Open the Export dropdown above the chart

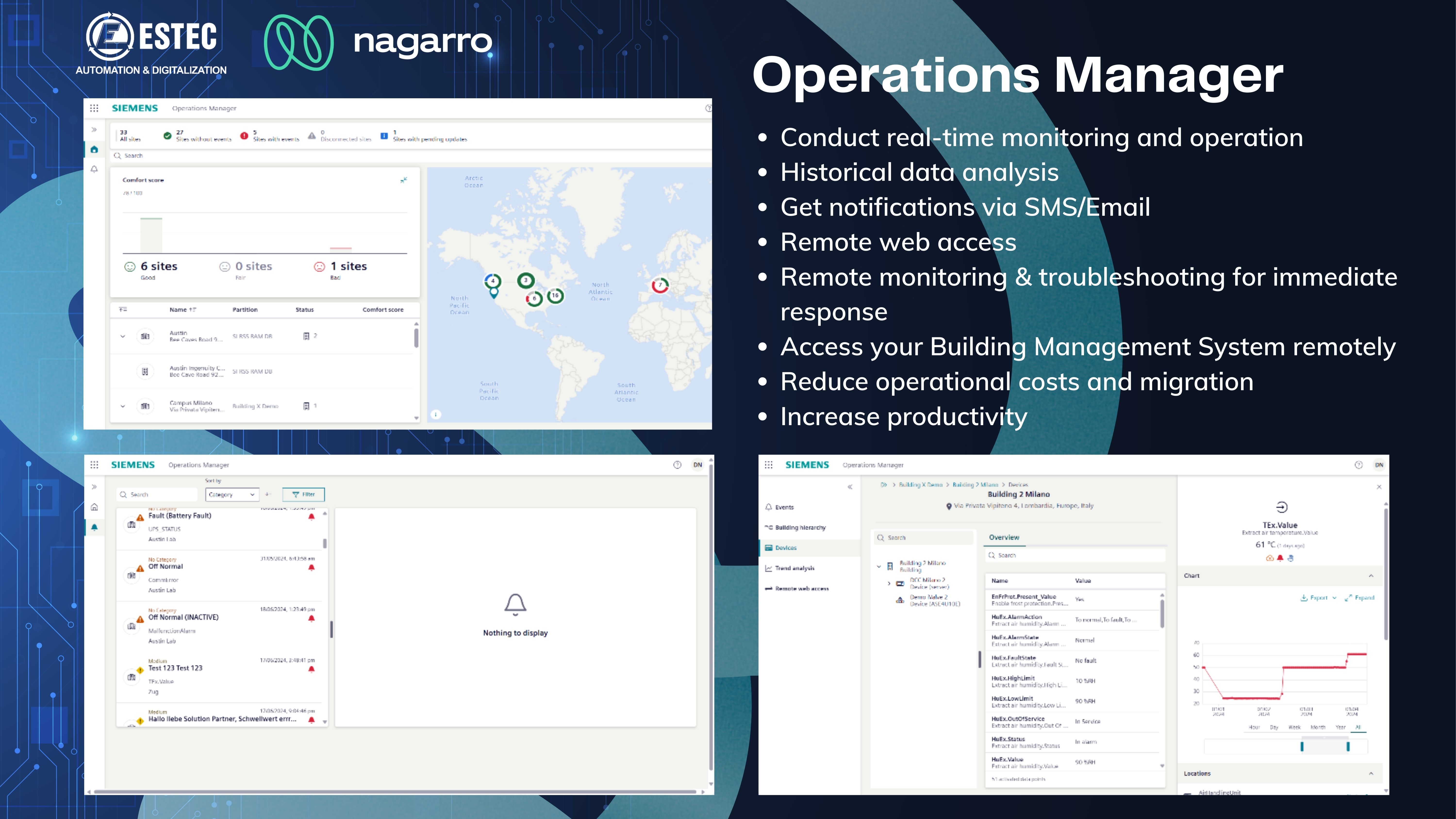click(1319, 597)
